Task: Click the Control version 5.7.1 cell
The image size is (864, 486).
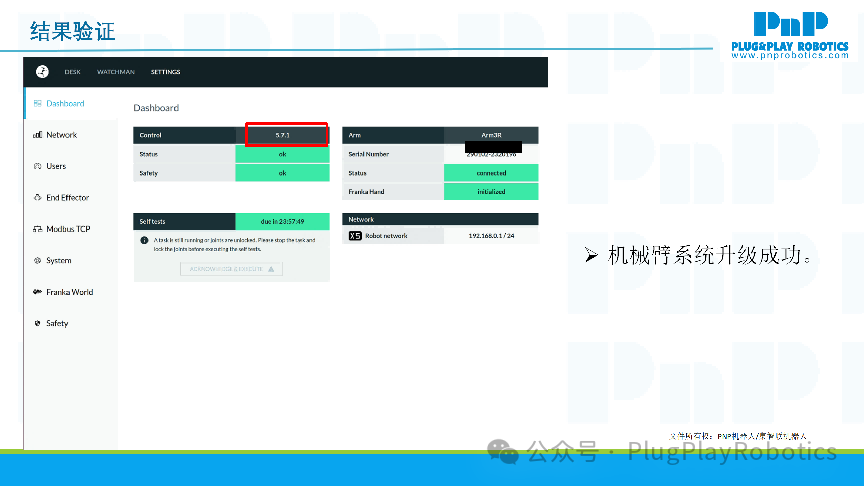Action: click(x=283, y=135)
